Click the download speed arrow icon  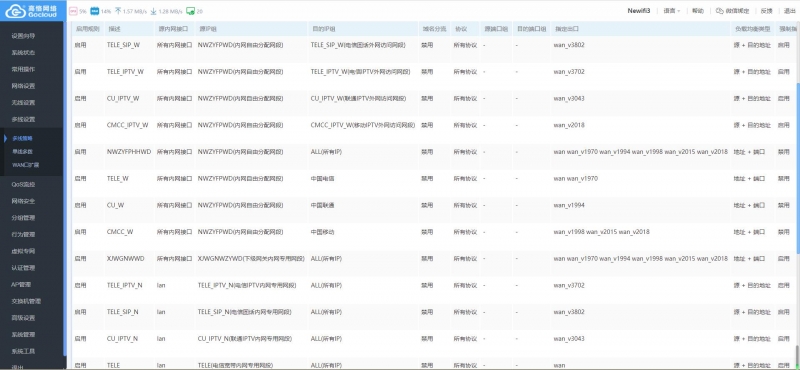click(154, 11)
